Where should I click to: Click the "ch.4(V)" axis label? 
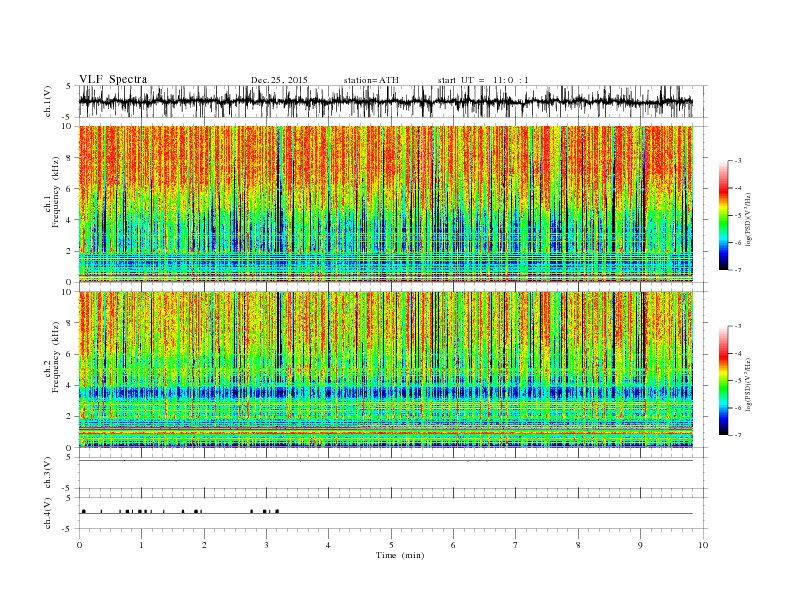pos(48,513)
